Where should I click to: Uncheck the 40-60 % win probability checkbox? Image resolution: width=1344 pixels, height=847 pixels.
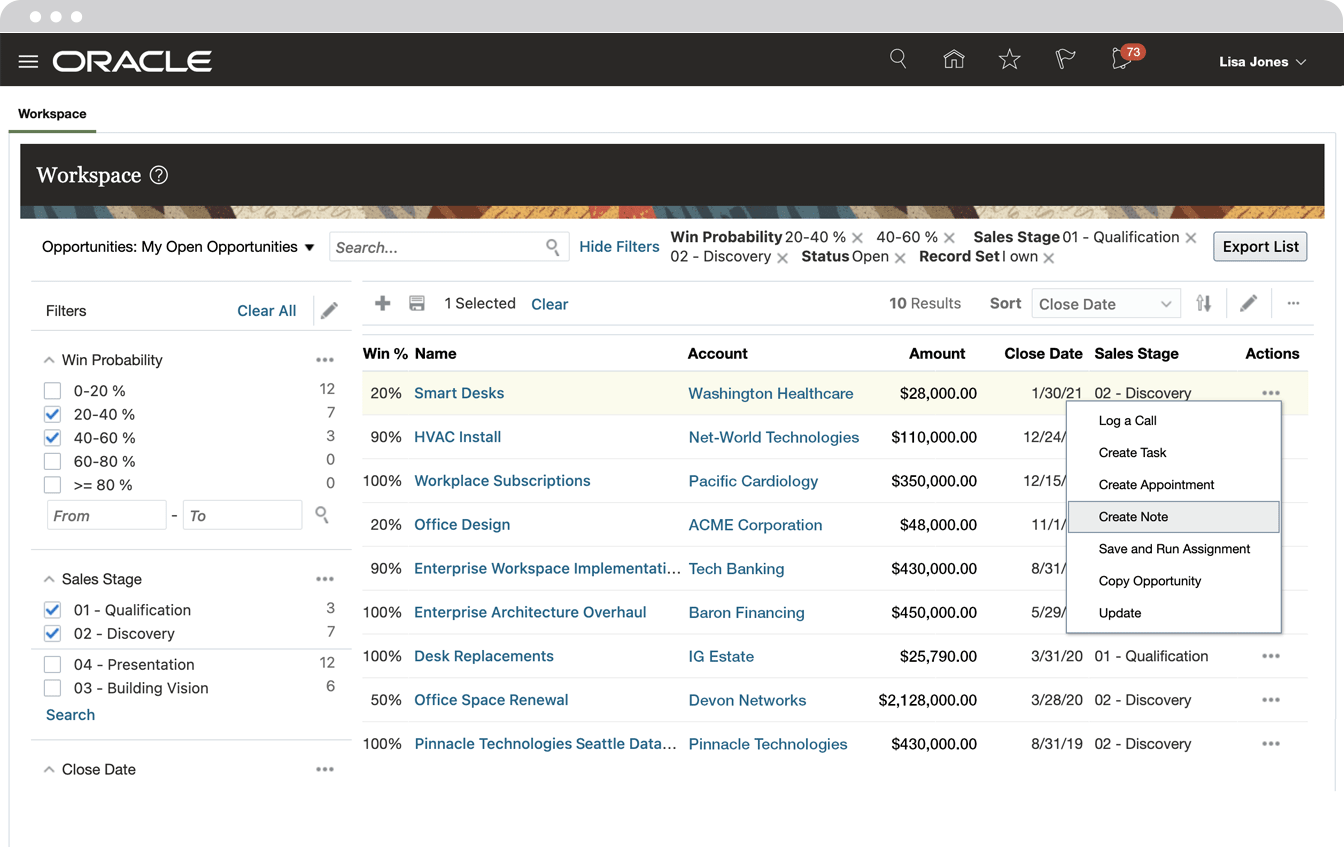(53, 438)
